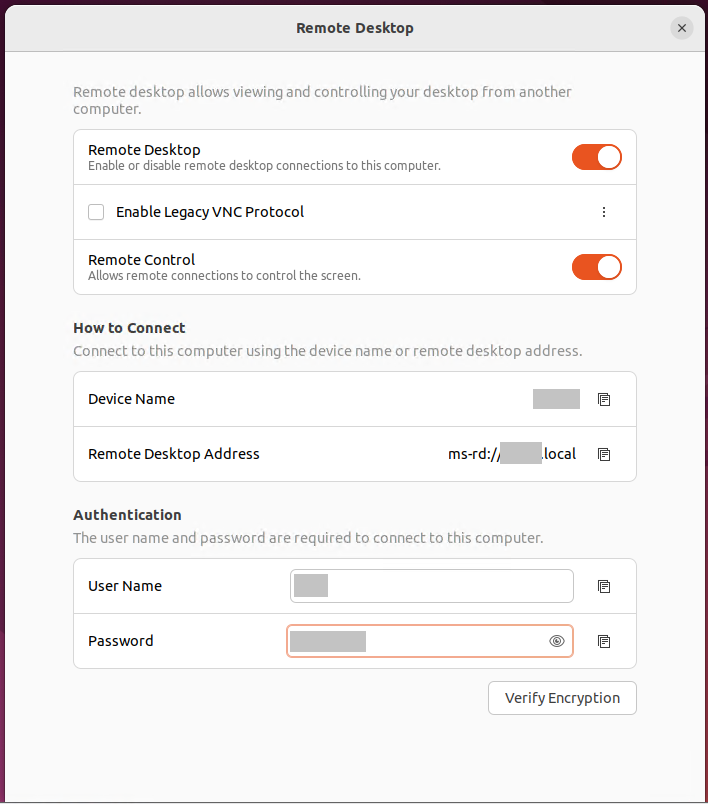Click the Remote Control row label
708x804 pixels.
(x=141, y=260)
